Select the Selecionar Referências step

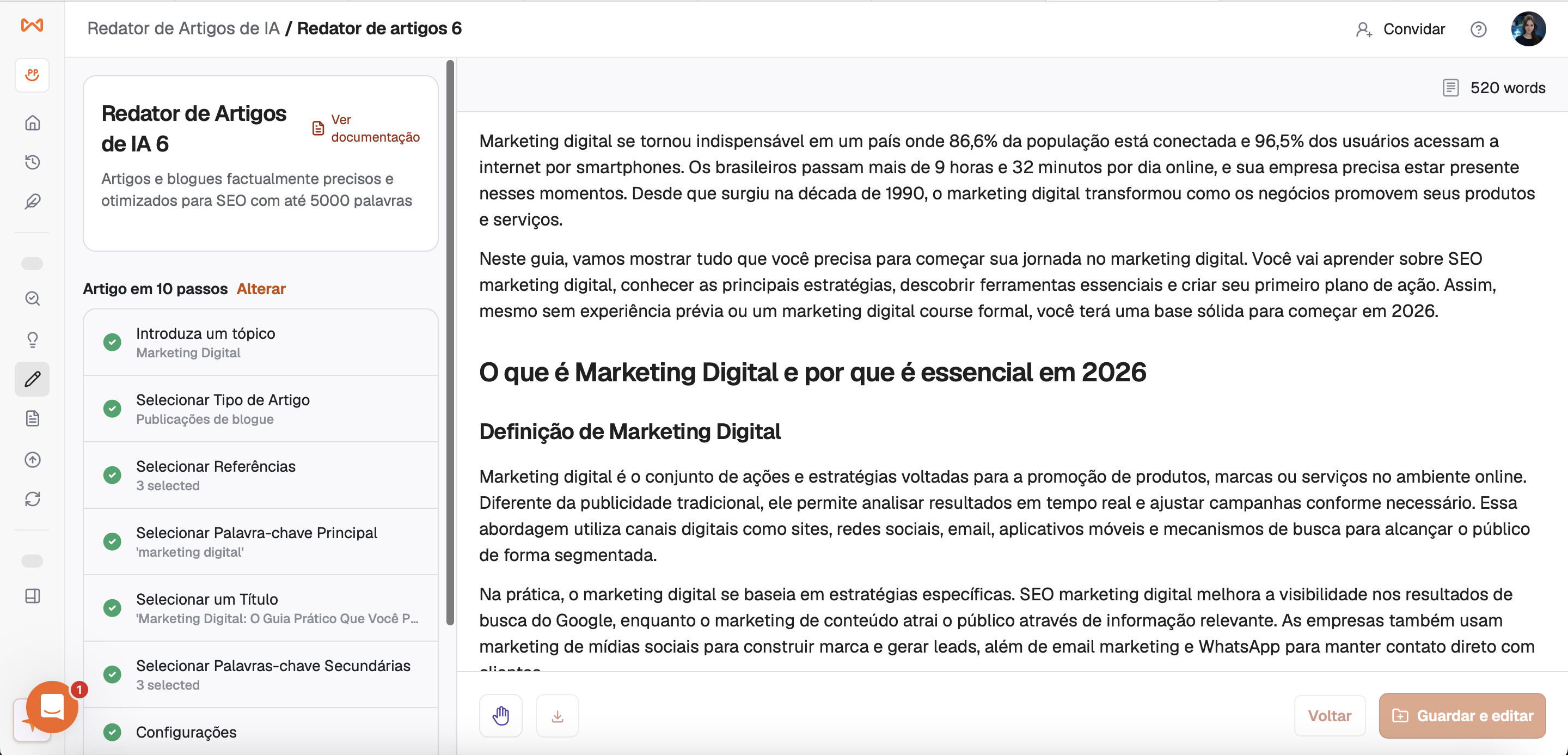click(x=261, y=475)
